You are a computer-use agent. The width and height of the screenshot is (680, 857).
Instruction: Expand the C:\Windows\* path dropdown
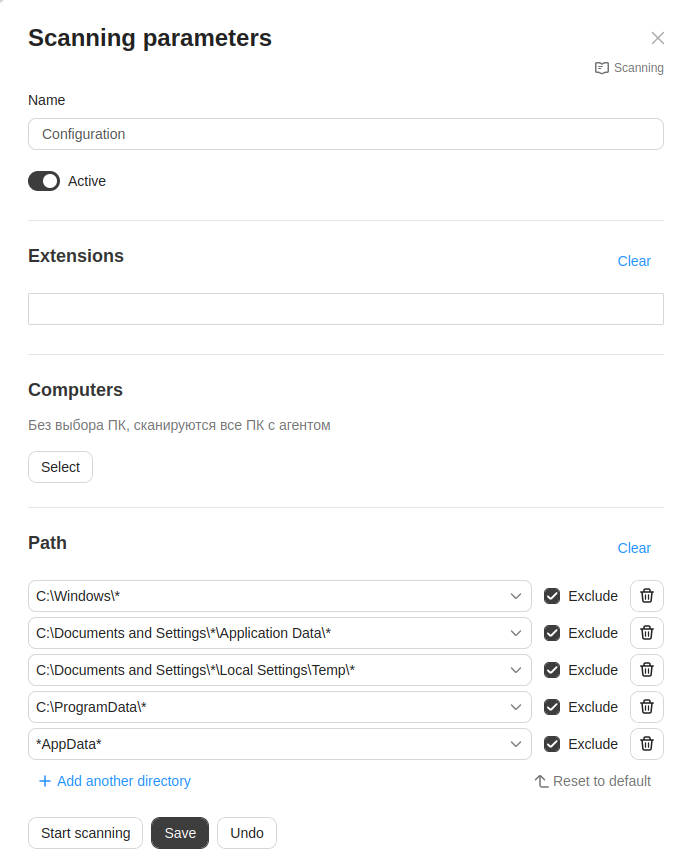pyautogui.click(x=516, y=596)
